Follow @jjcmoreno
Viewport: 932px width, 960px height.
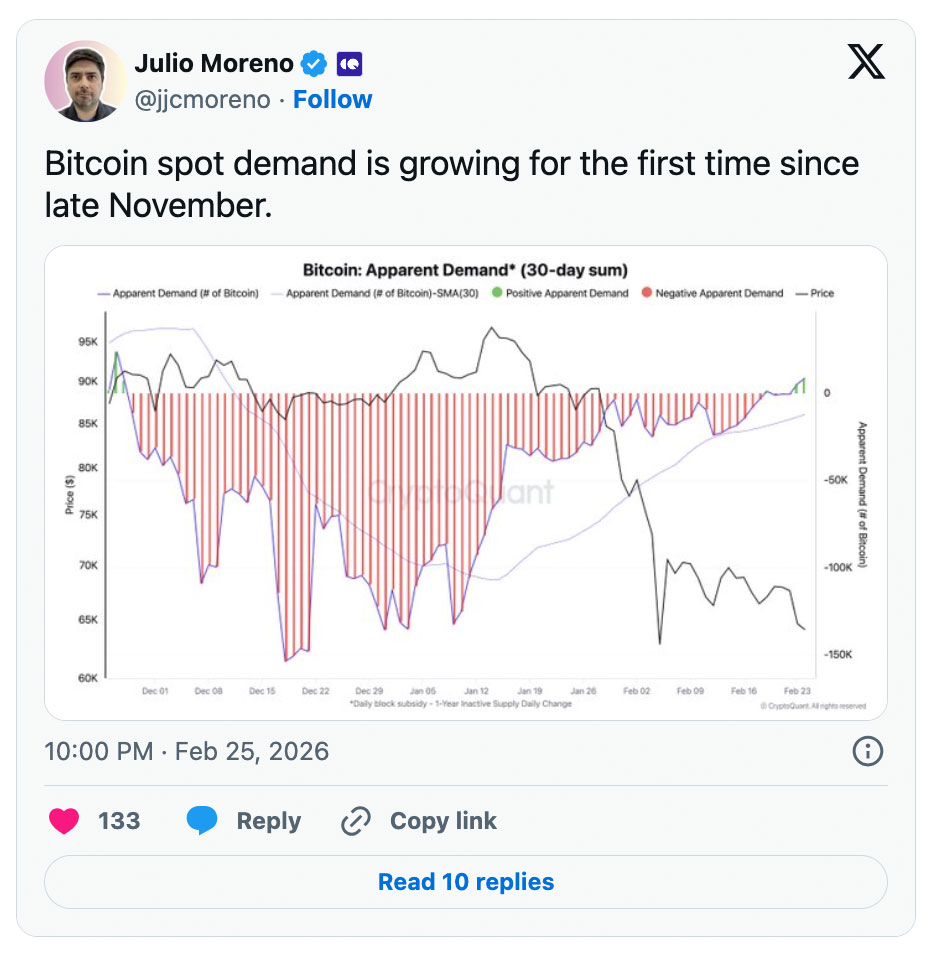coord(332,100)
